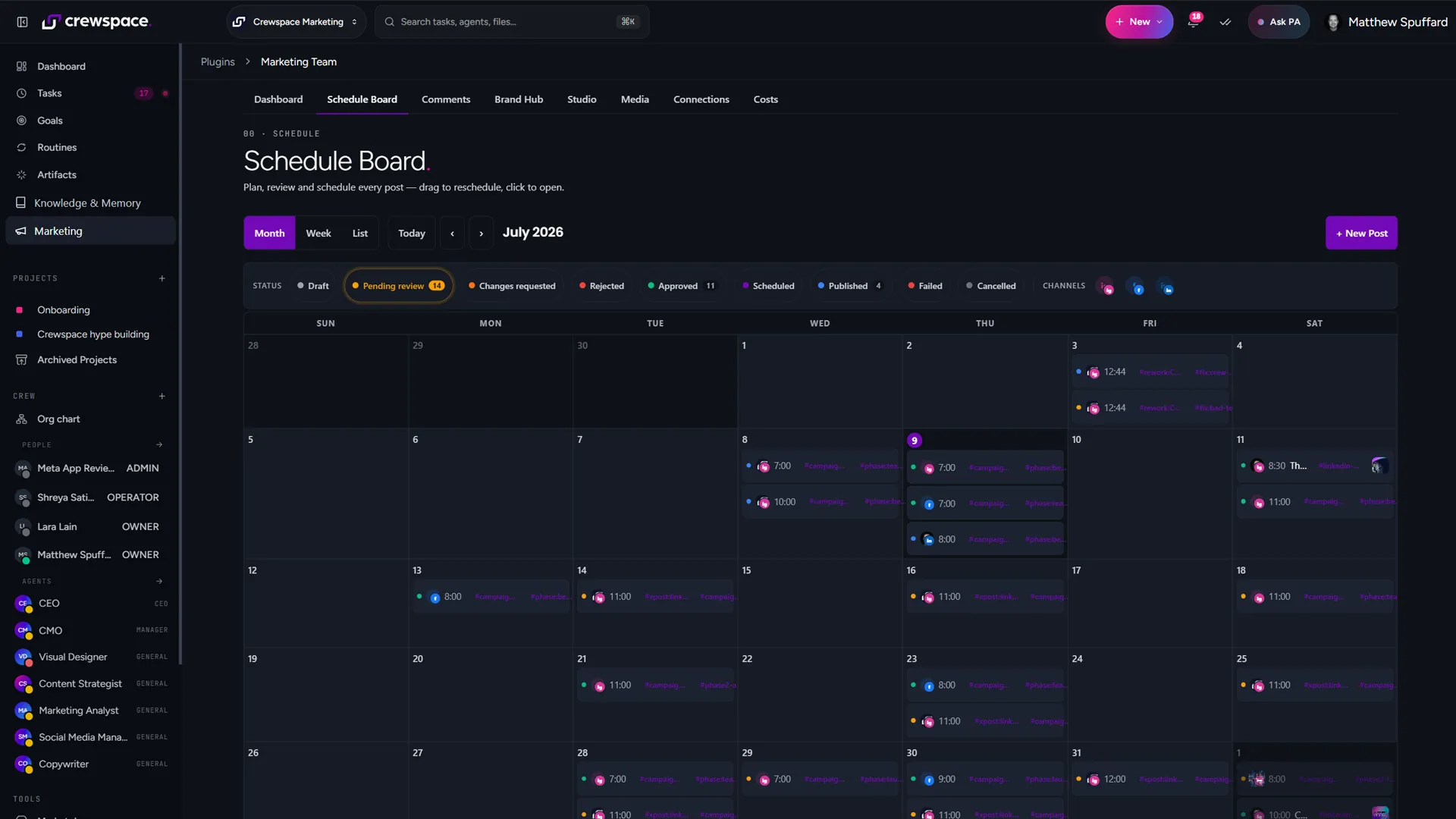
Task: Open the Content Strategist agent
Action: click(91, 683)
